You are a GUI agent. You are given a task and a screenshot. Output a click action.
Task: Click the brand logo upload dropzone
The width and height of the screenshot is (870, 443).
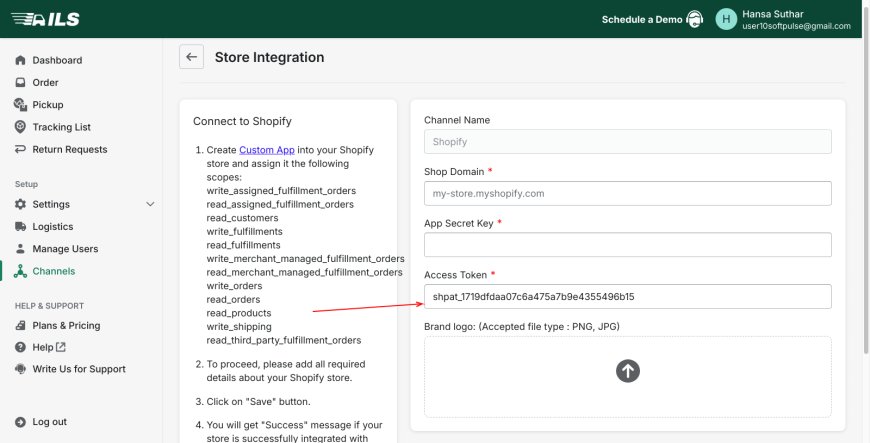pos(628,377)
